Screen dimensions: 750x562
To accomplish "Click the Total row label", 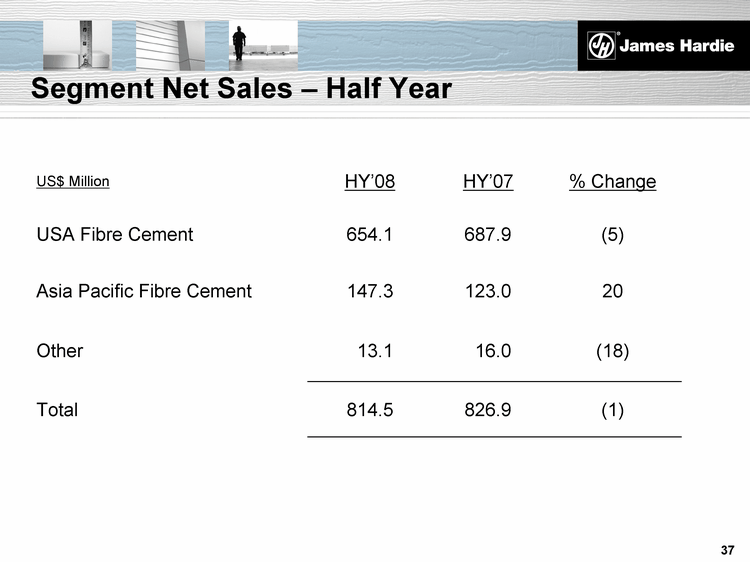I will [57, 410].
